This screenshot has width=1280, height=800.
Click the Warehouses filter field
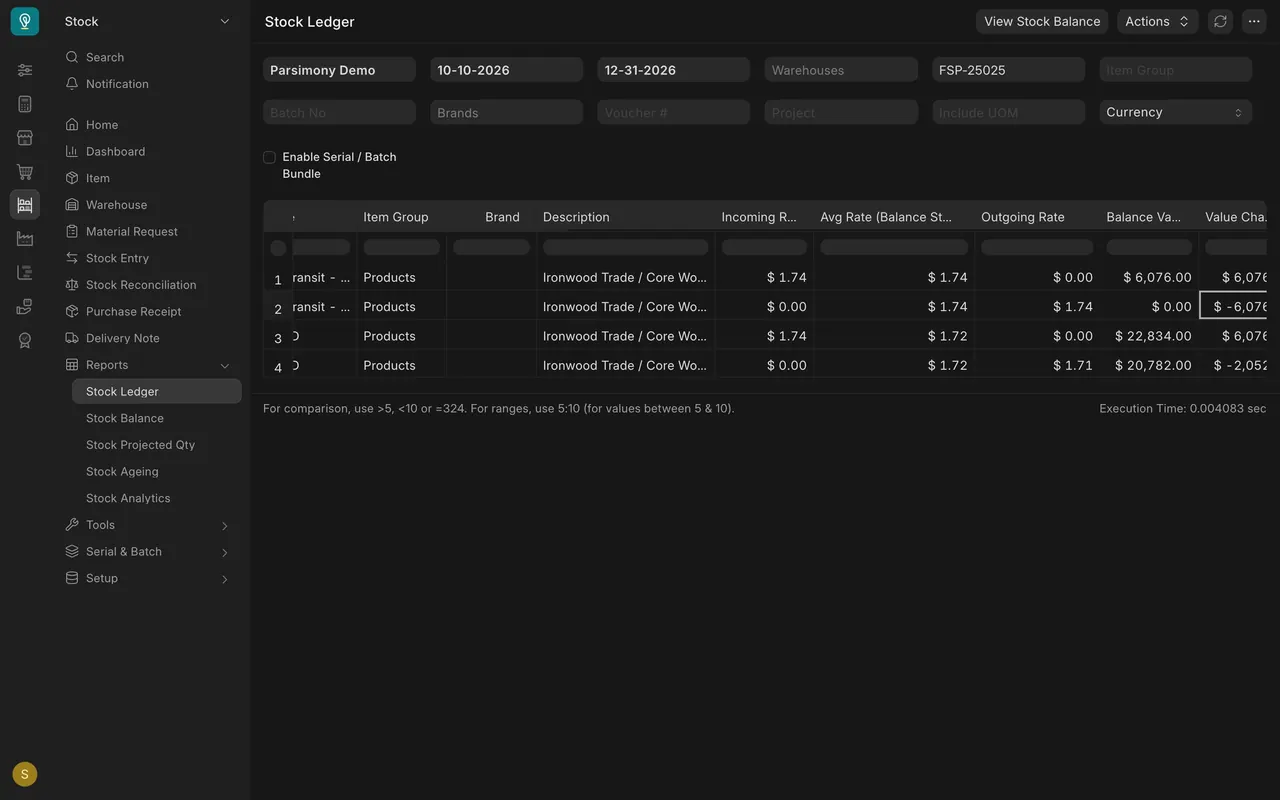click(841, 70)
